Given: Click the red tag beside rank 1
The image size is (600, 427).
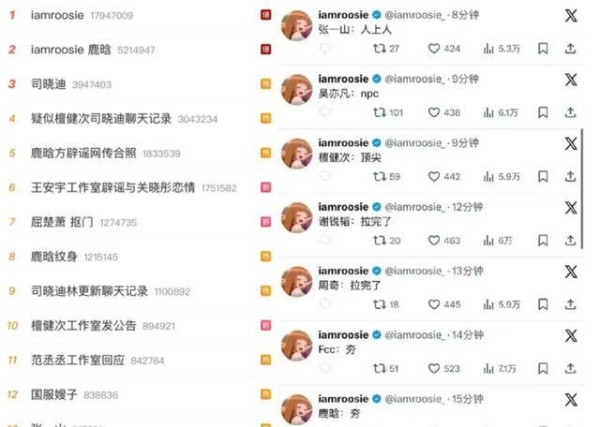Looking at the screenshot, I should pos(266,15).
